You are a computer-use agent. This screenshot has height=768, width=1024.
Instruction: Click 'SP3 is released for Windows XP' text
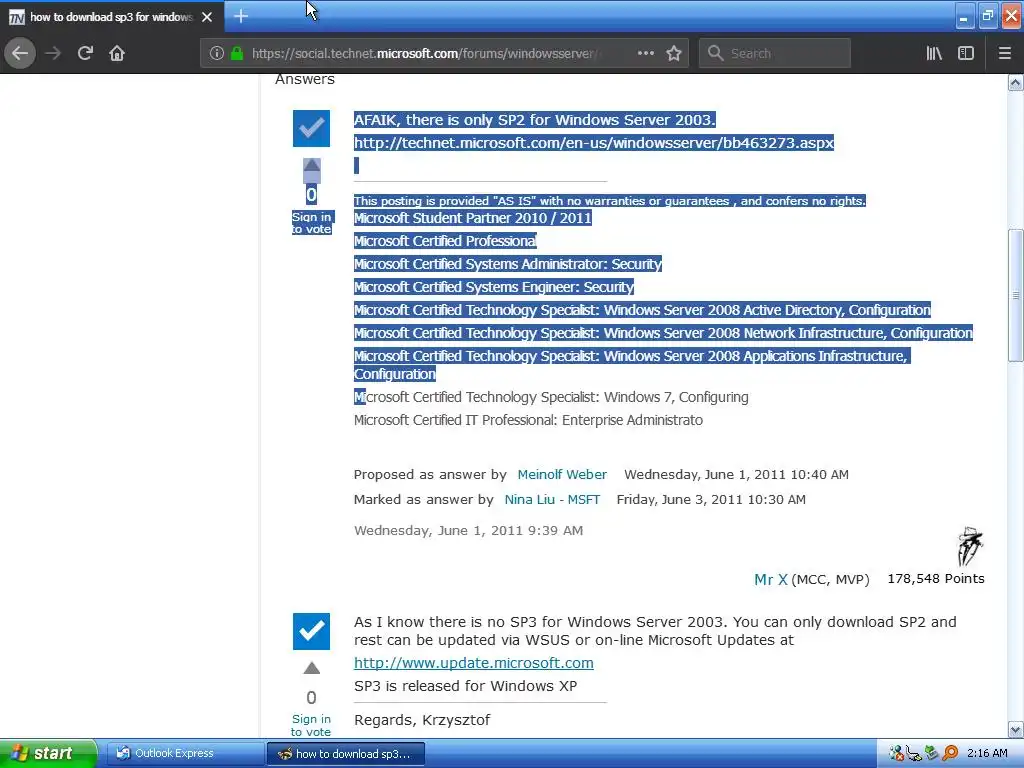click(466, 686)
